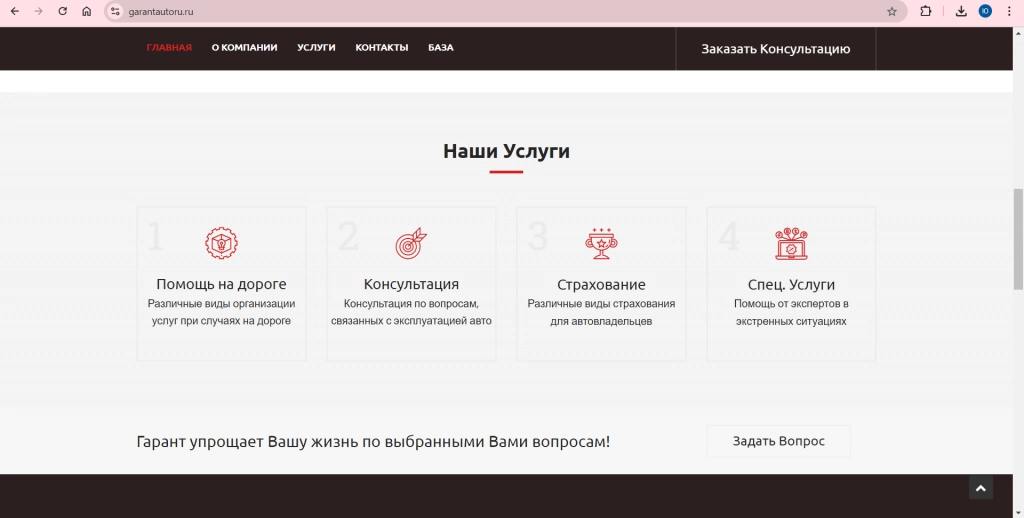This screenshot has height=518, width=1024.
Task: Open the browser profile avatar
Action: (x=985, y=11)
